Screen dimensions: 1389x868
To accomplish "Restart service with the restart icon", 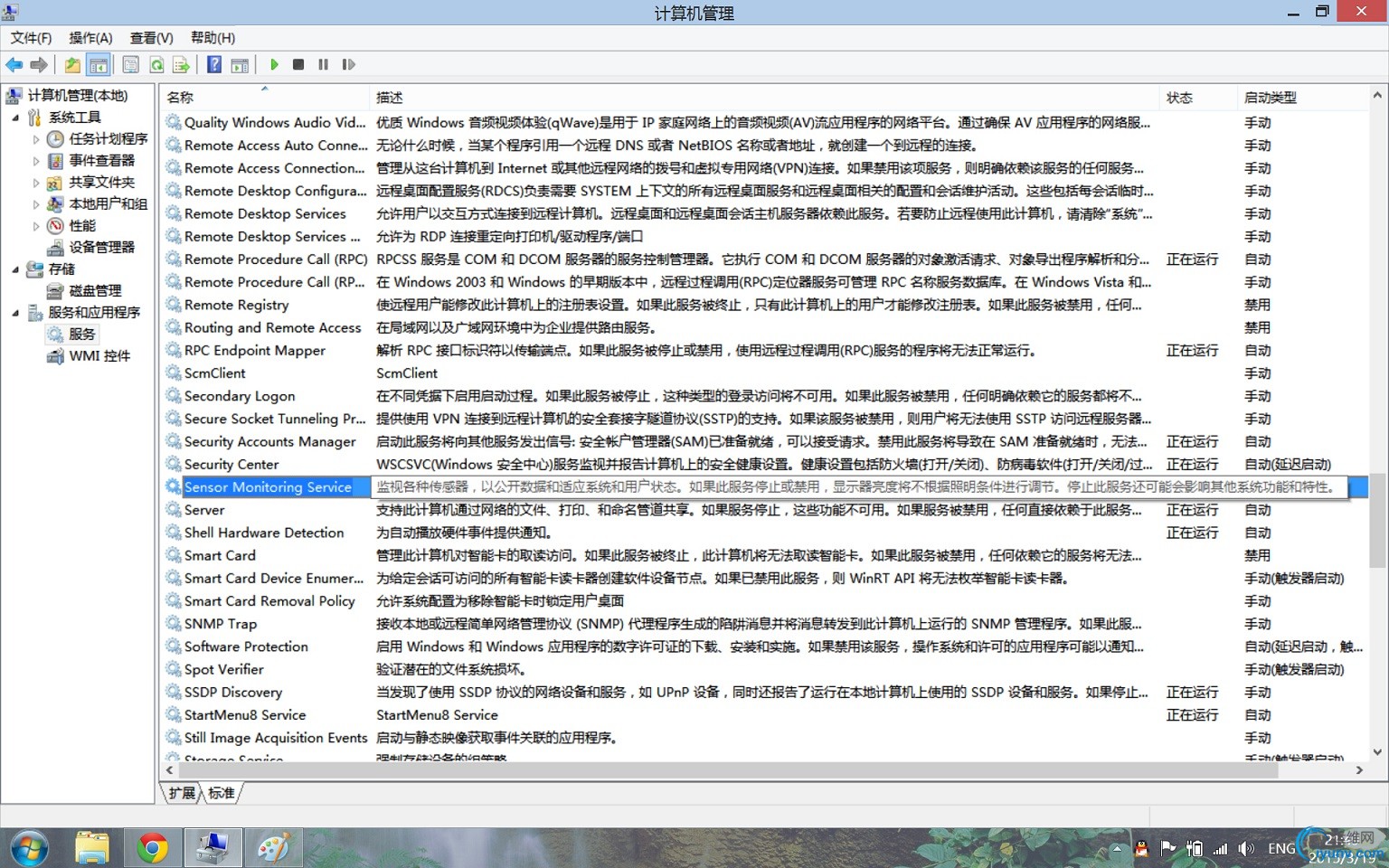I will point(348,65).
